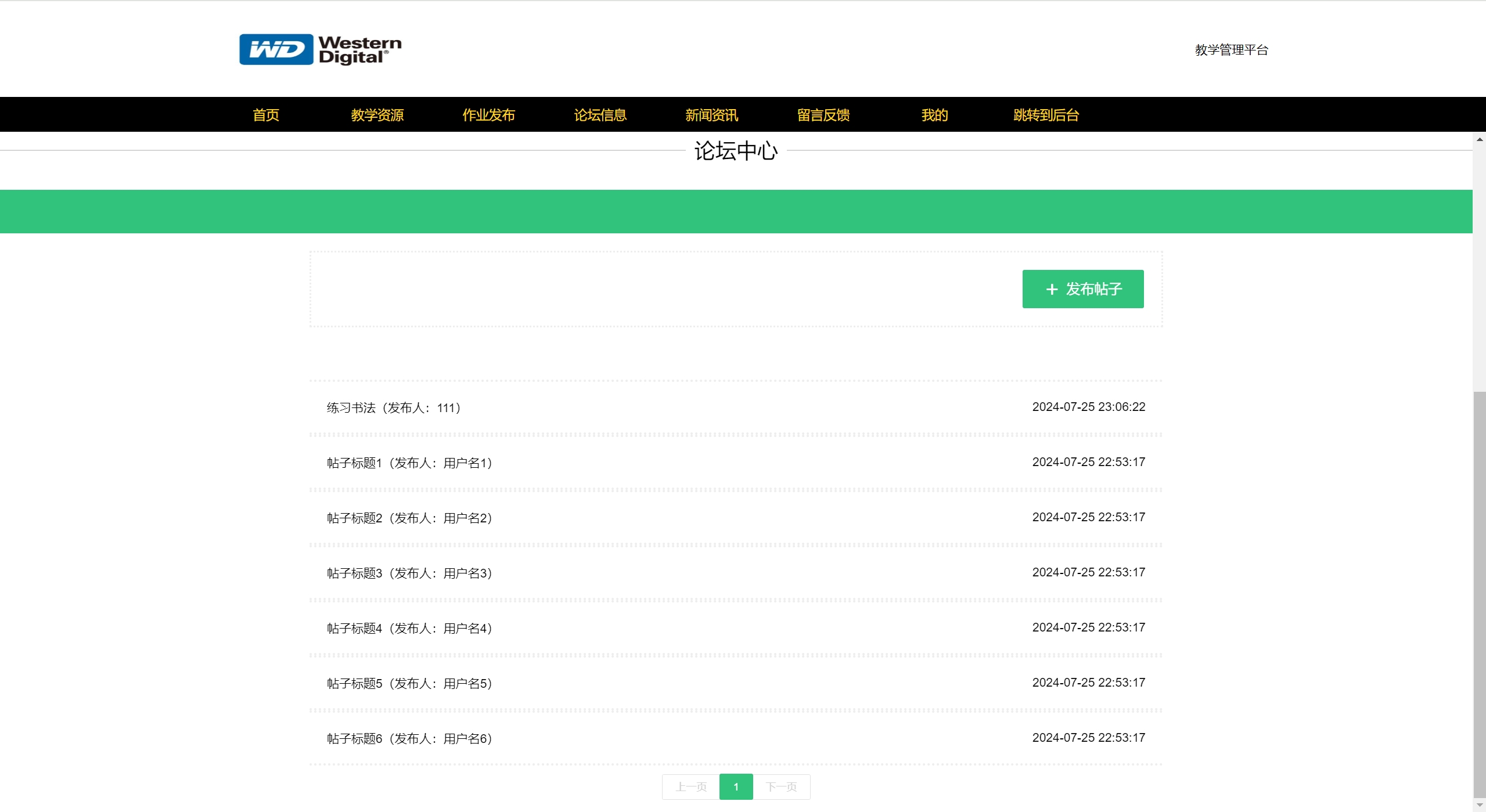This screenshot has height=812, width=1486.
Task: View post 帖子标题5 by 用户名5
Action: tap(409, 684)
